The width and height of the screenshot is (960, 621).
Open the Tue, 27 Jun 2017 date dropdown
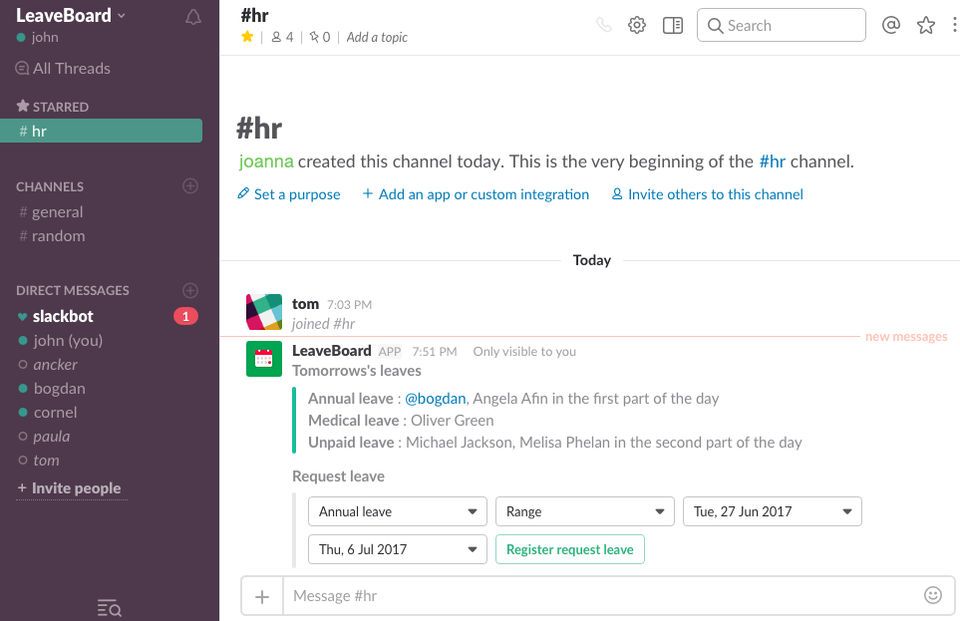[x=771, y=511]
